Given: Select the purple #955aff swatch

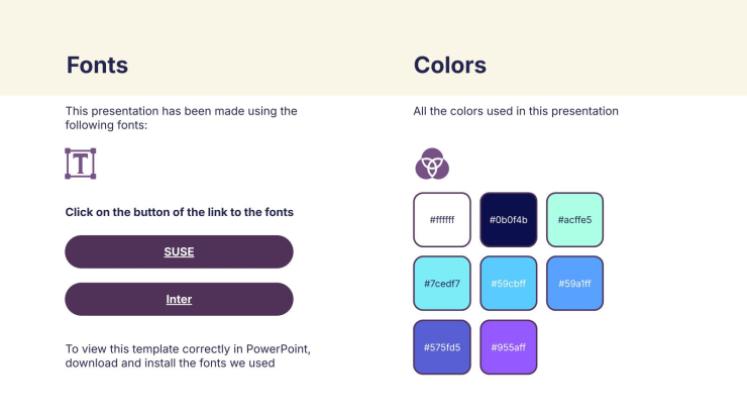Looking at the screenshot, I should coord(508,347).
